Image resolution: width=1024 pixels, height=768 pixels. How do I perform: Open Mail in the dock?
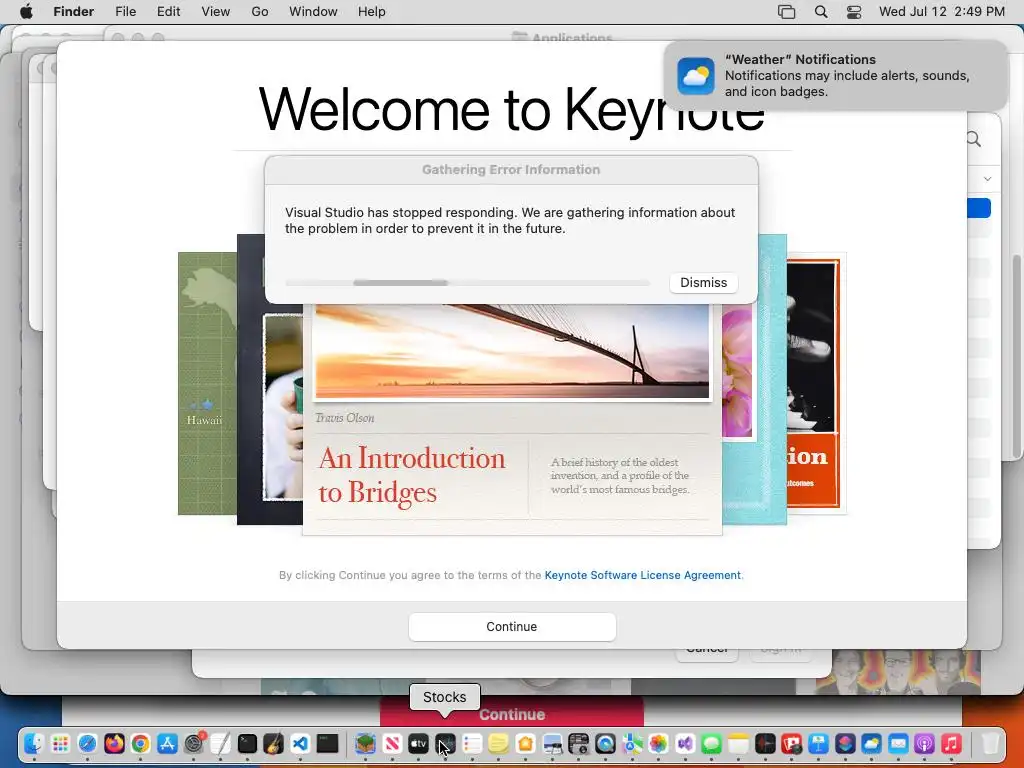899,743
